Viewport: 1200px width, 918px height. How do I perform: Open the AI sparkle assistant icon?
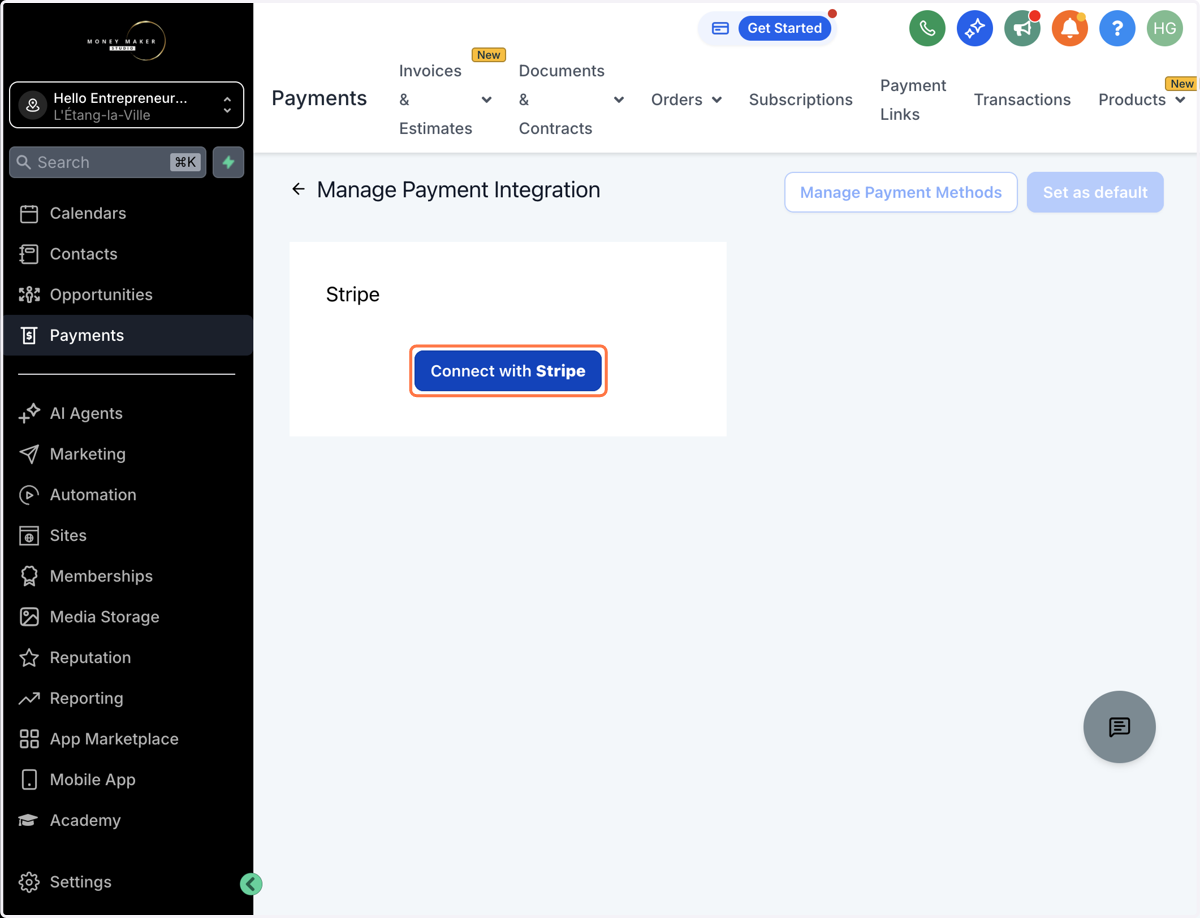pos(974,28)
